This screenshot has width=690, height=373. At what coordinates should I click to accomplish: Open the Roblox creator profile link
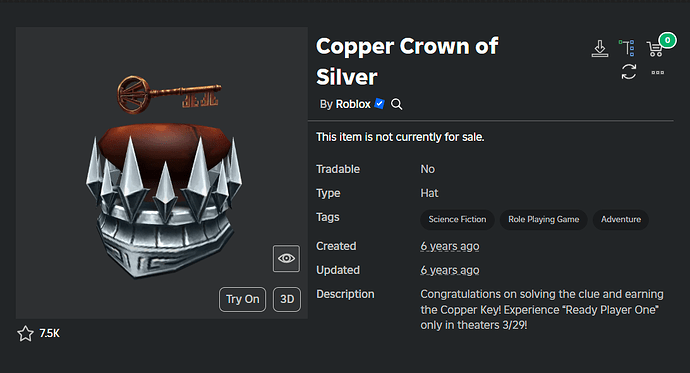(x=353, y=104)
